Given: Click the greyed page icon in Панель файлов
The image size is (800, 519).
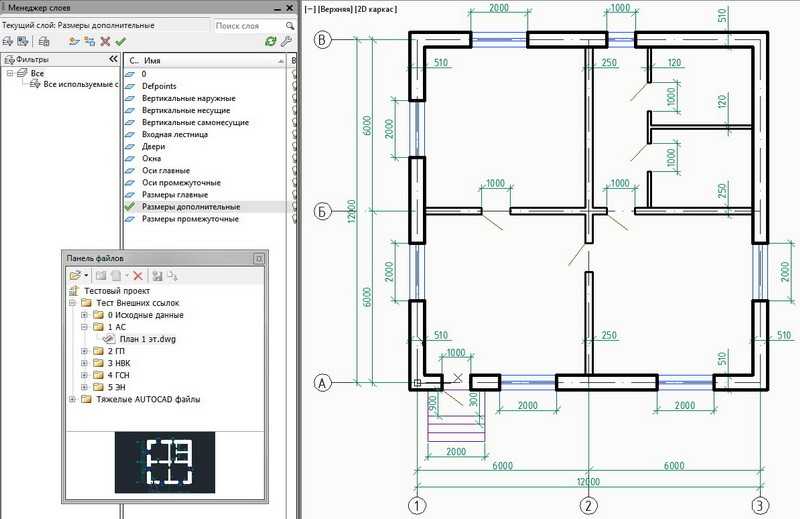Looking at the screenshot, I should (x=116, y=276).
